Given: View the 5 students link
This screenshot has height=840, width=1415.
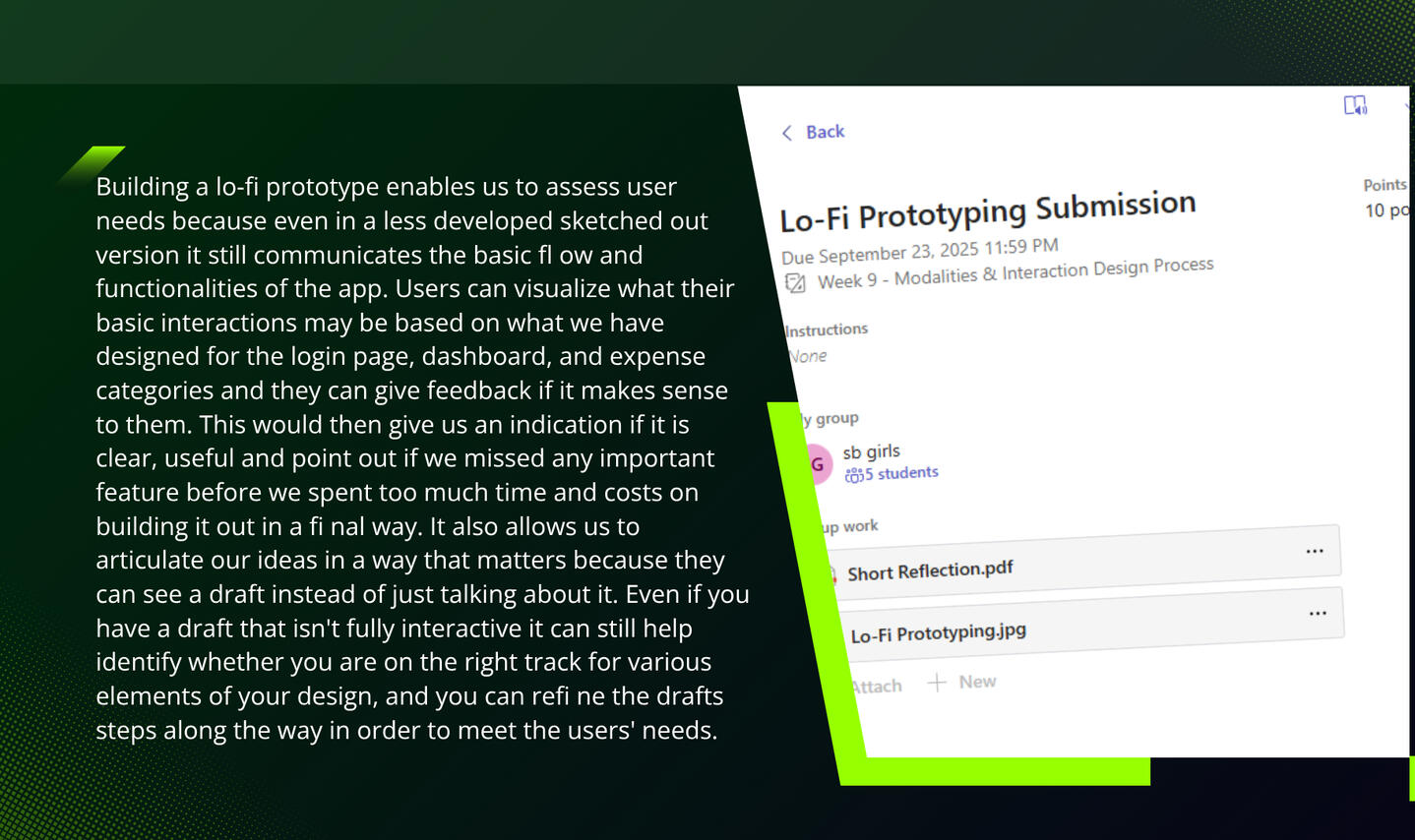Looking at the screenshot, I should pos(901,473).
